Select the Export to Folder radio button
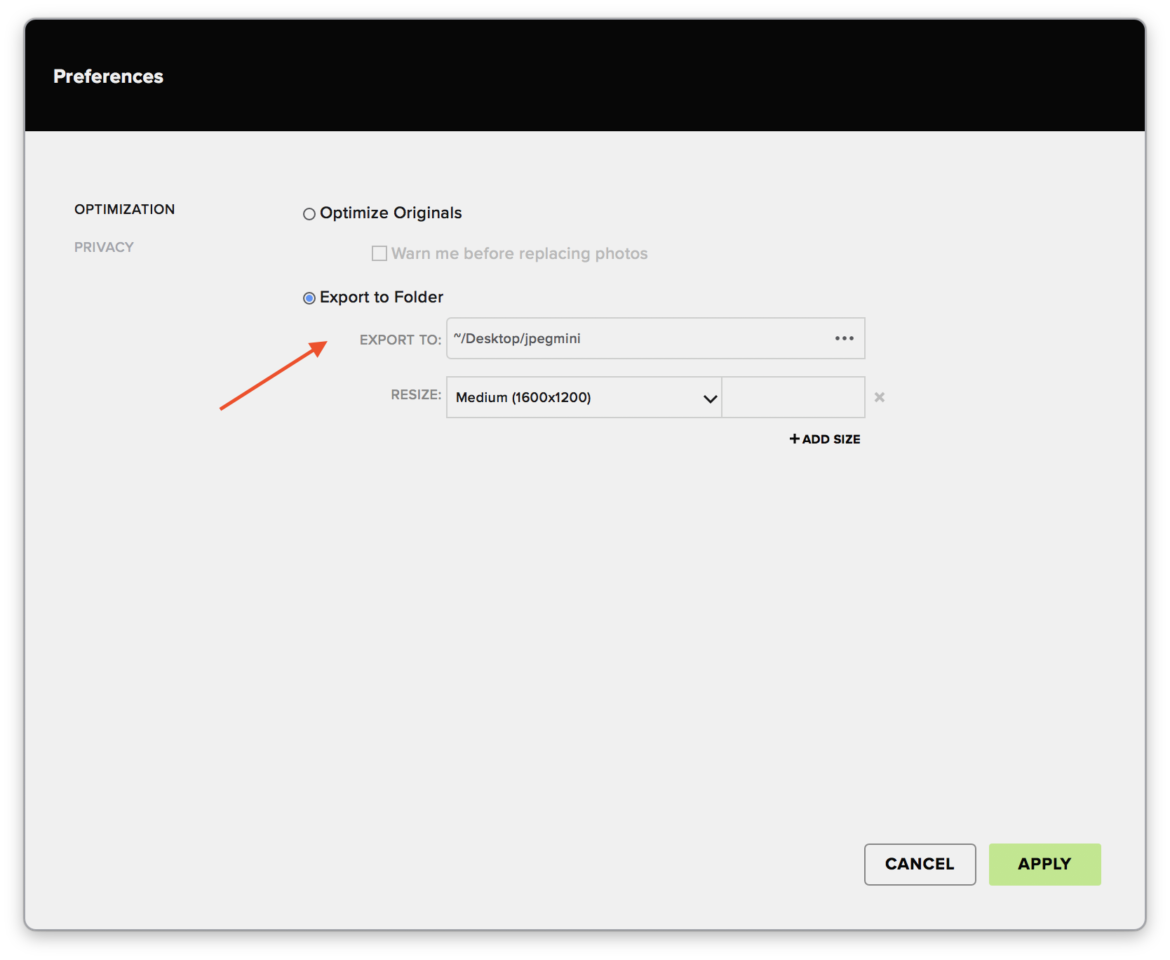 point(309,297)
